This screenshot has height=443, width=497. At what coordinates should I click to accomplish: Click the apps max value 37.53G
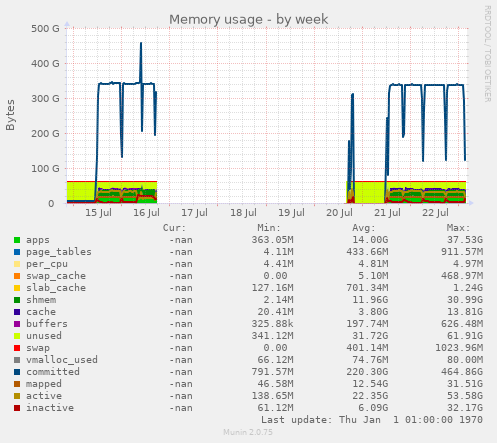tap(465, 240)
